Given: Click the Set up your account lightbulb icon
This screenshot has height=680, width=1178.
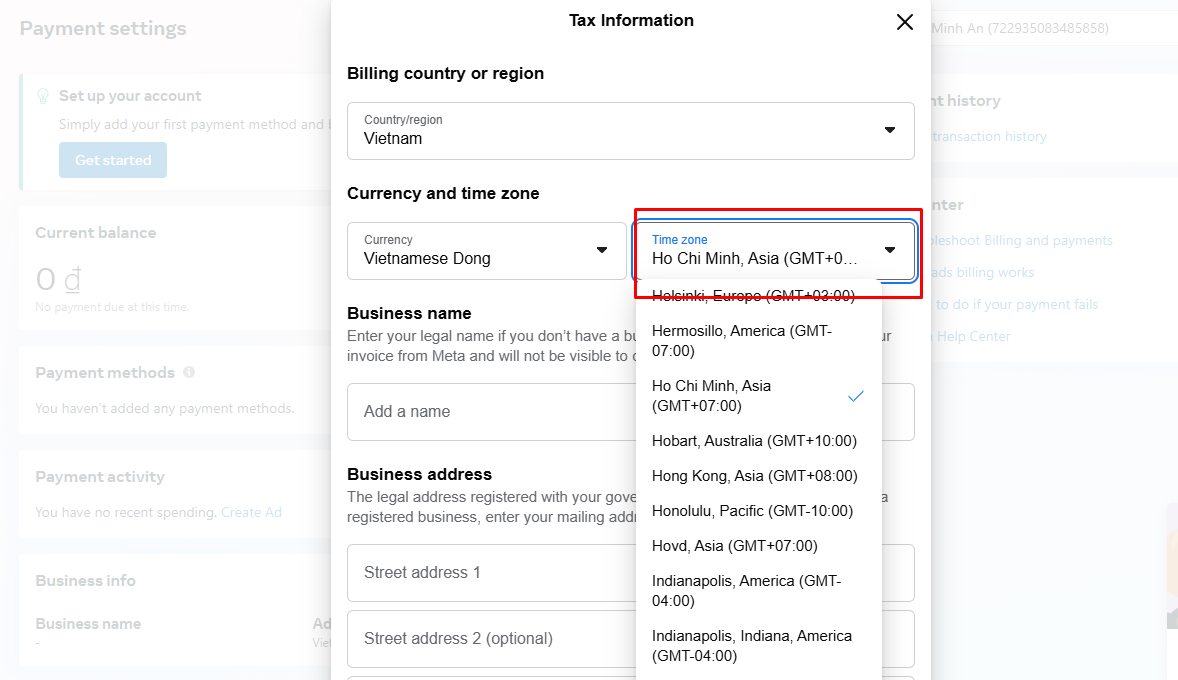Looking at the screenshot, I should coord(43,96).
